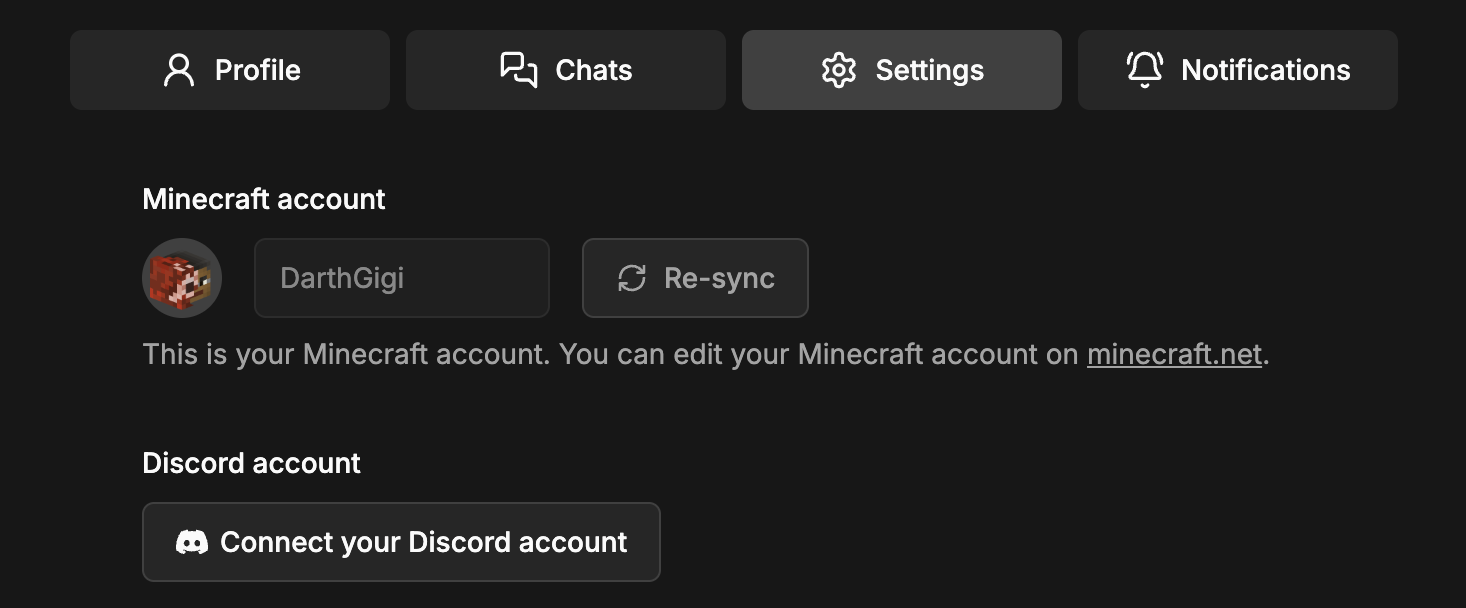Switch to the Profile tab
Image resolution: width=1466 pixels, height=608 pixels.
(x=229, y=69)
